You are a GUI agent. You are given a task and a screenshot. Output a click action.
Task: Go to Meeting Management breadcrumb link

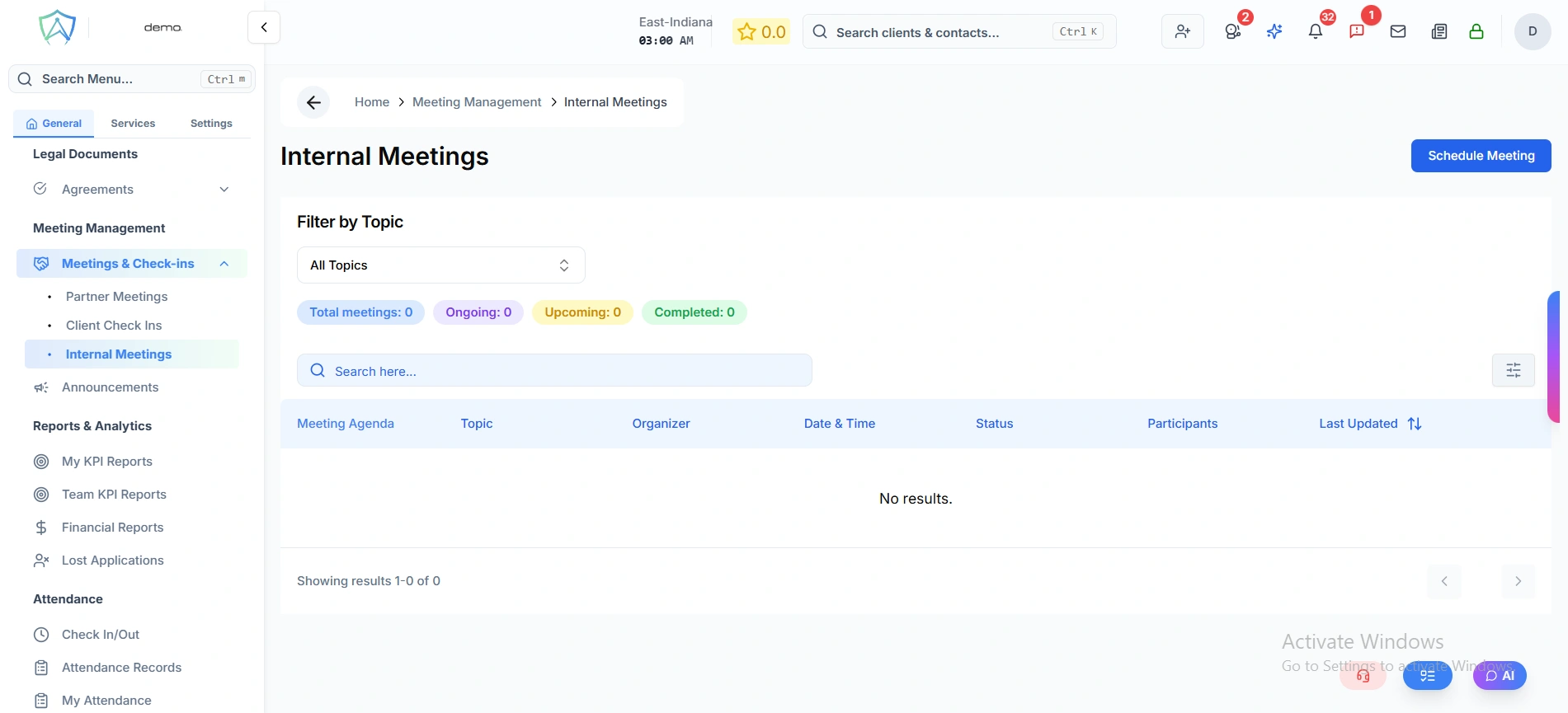click(477, 102)
